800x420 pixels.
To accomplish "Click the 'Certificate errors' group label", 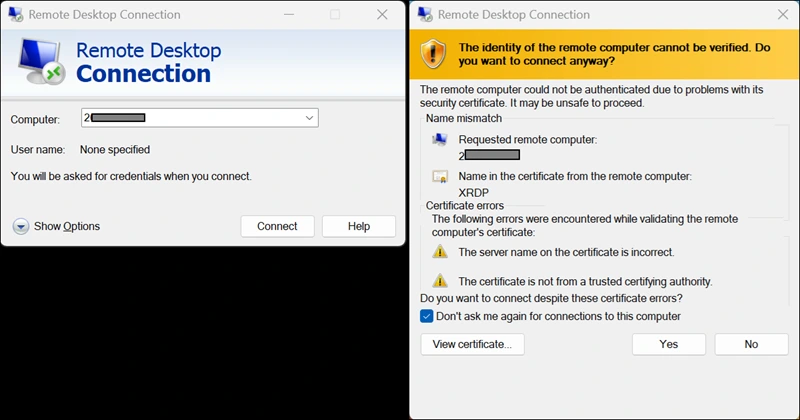I will (465, 206).
